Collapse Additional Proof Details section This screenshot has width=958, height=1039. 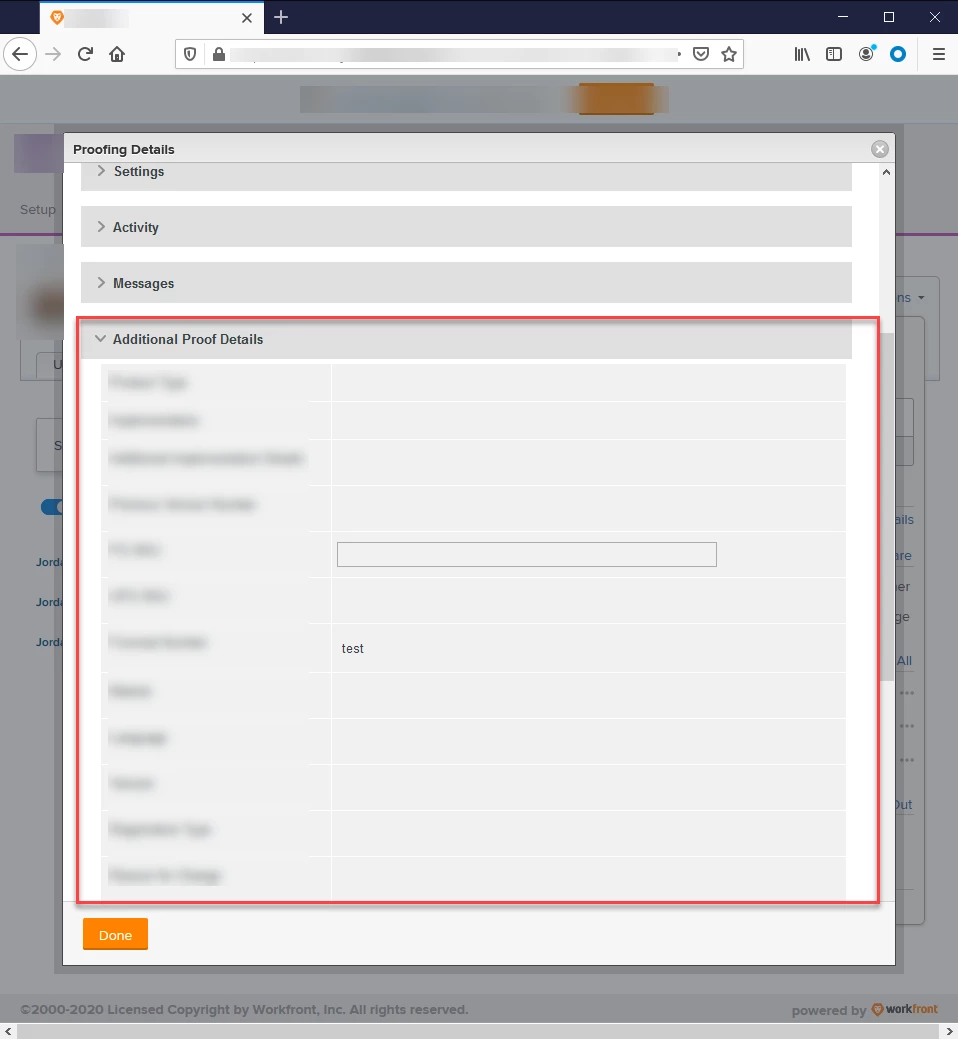(466, 339)
